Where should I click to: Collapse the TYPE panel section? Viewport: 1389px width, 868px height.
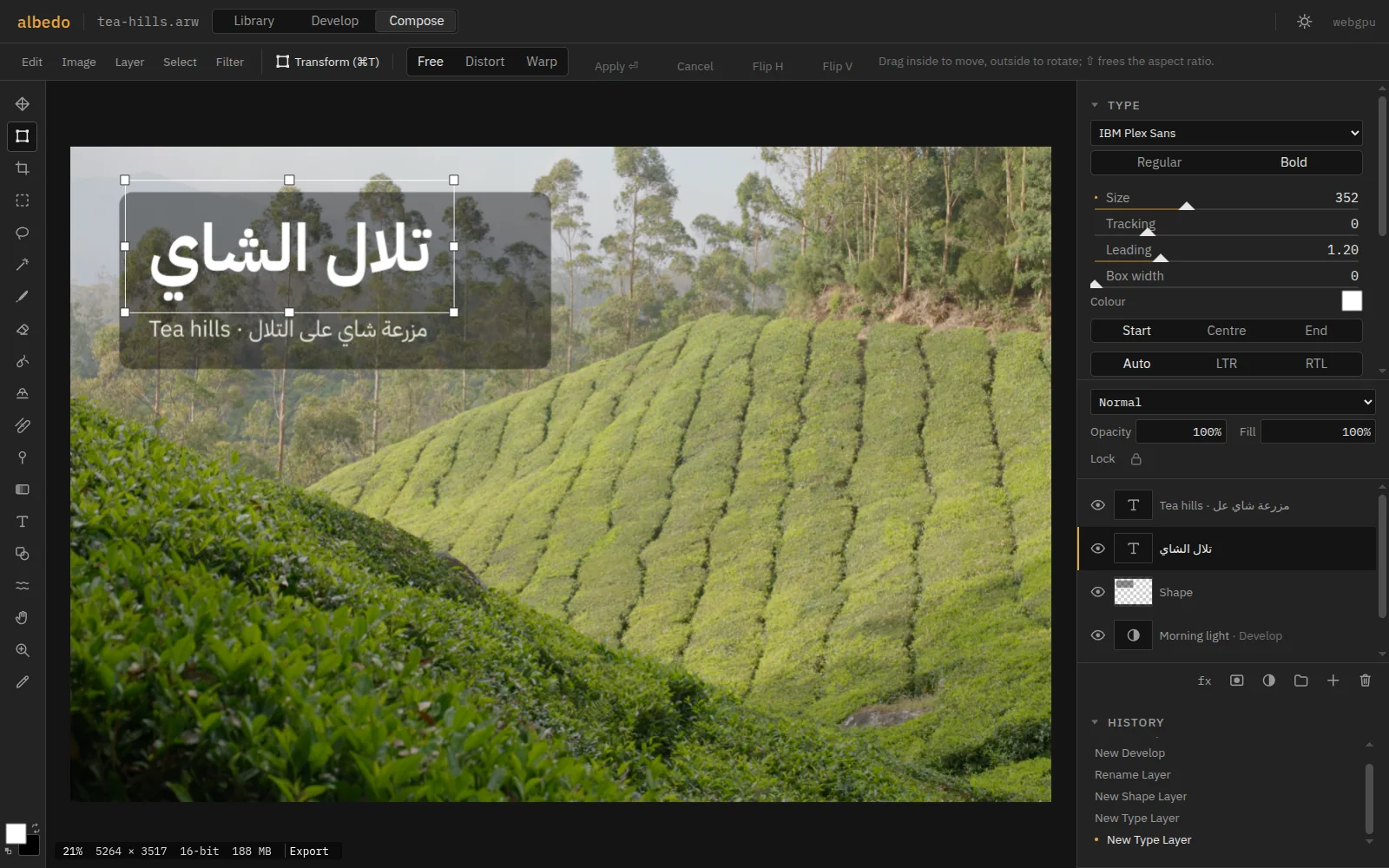[x=1095, y=105]
